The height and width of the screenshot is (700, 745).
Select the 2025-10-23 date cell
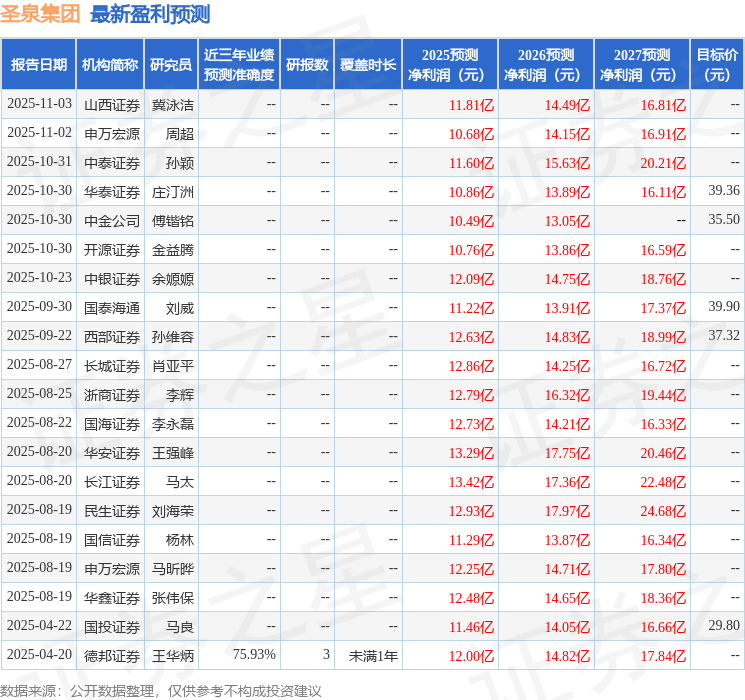tap(39, 278)
